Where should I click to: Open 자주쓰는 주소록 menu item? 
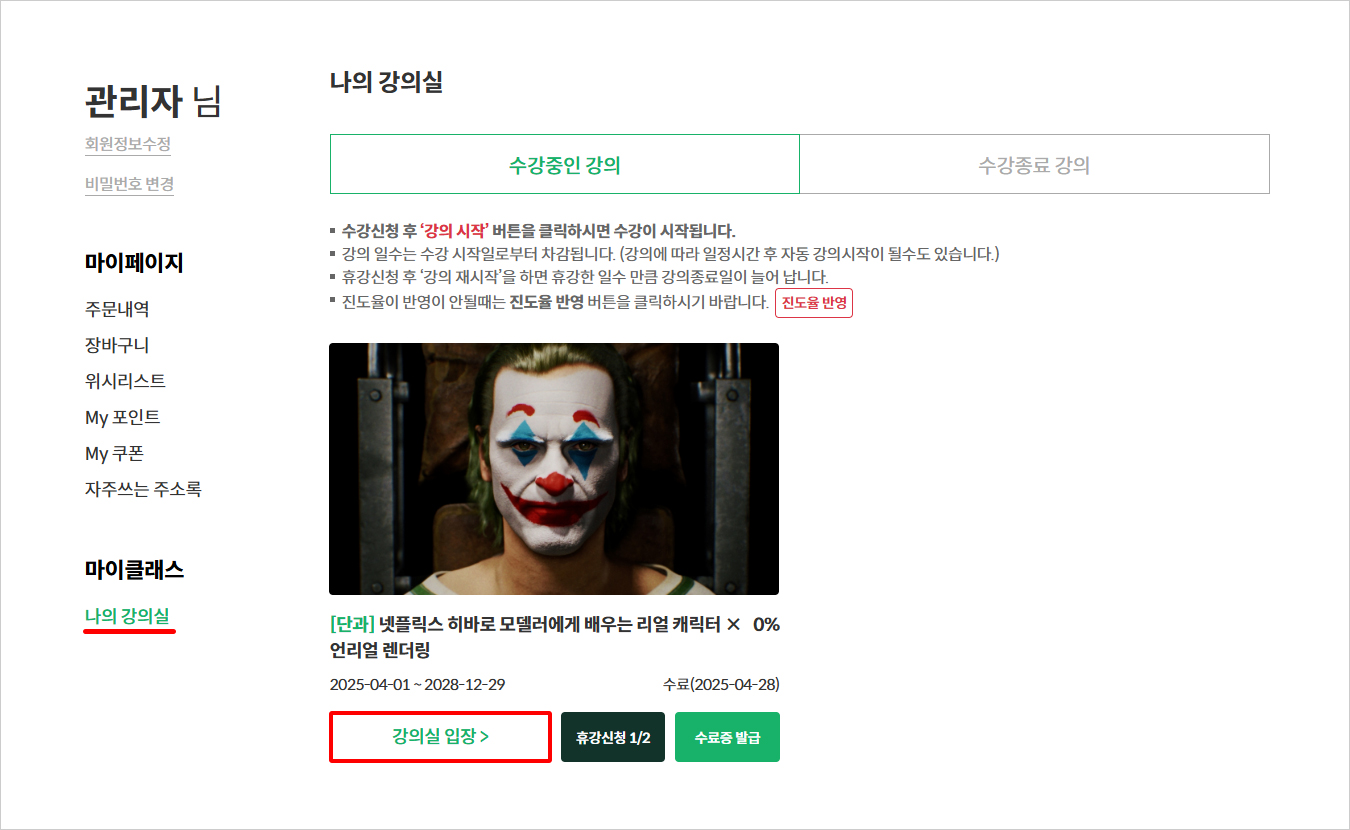pyautogui.click(x=143, y=489)
